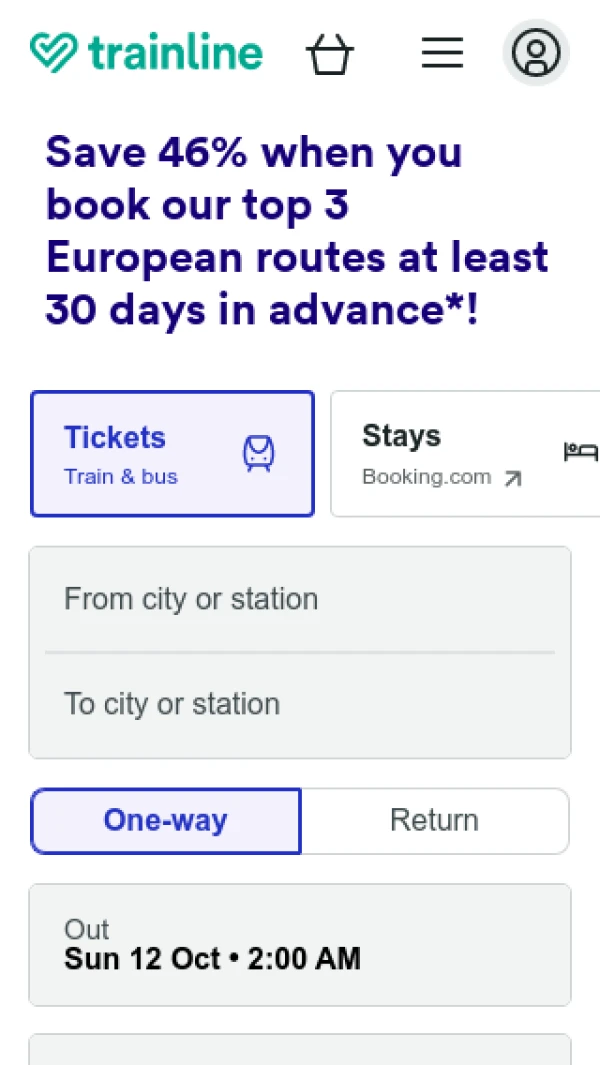Click the Booking.com link
The width and height of the screenshot is (600, 1065).
427,477
